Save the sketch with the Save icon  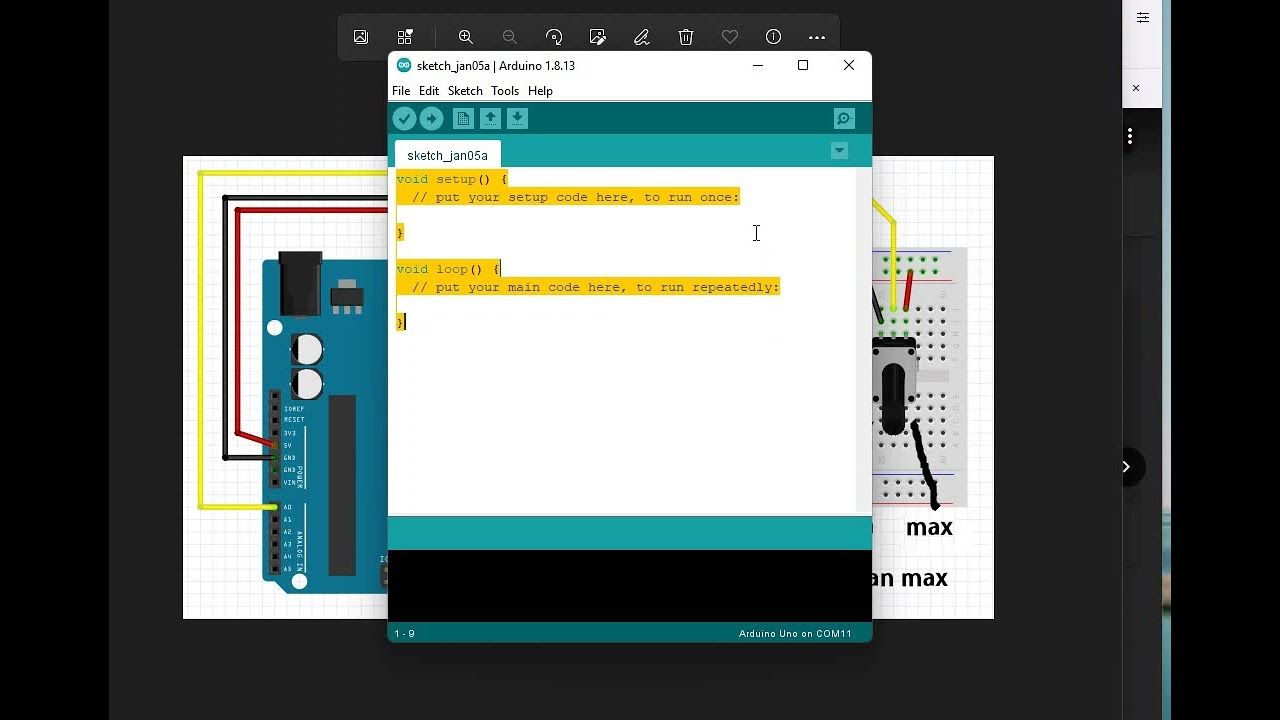pos(517,119)
